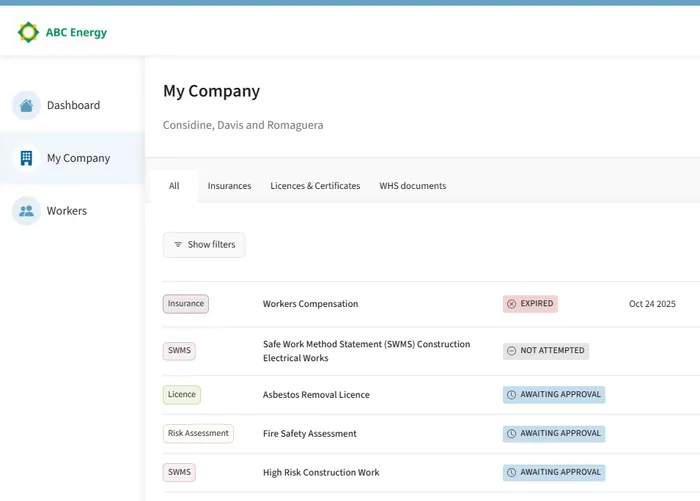Go to Workers in the sidebar
The height and width of the screenshot is (501, 700).
pyautogui.click(x=72, y=211)
